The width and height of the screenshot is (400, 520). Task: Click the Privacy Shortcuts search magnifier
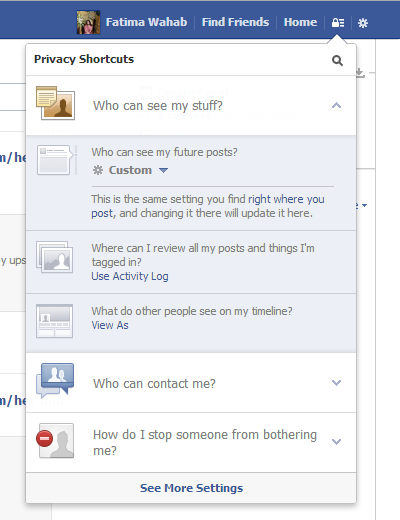coord(337,61)
